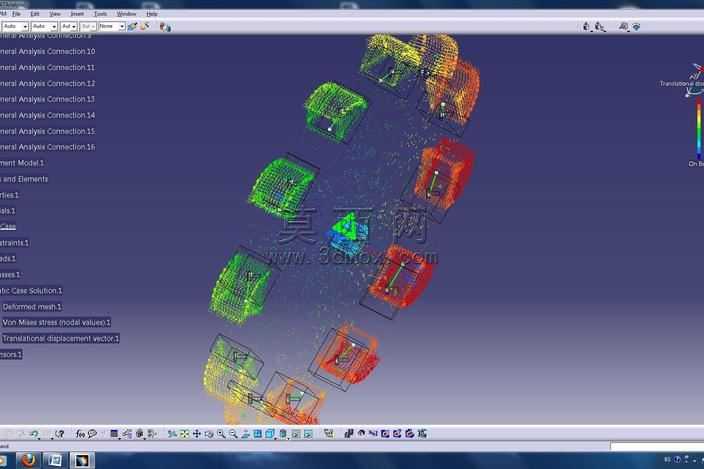Click the person-with-magnifier icon at top right
Screen dimensions: 704x469
600,27
